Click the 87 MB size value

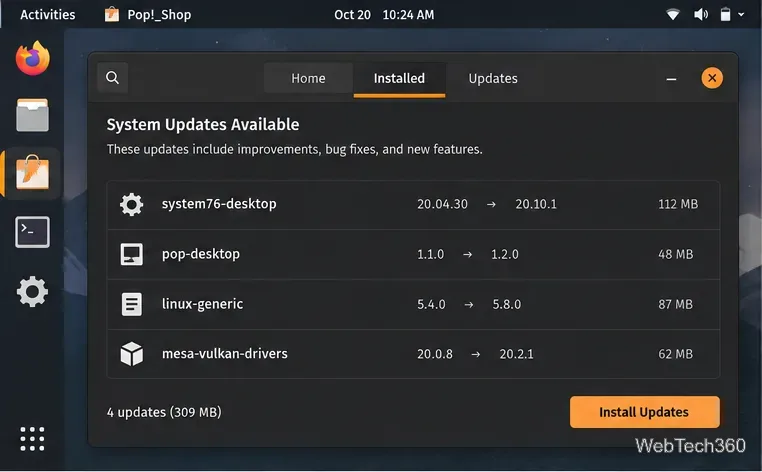coord(675,304)
